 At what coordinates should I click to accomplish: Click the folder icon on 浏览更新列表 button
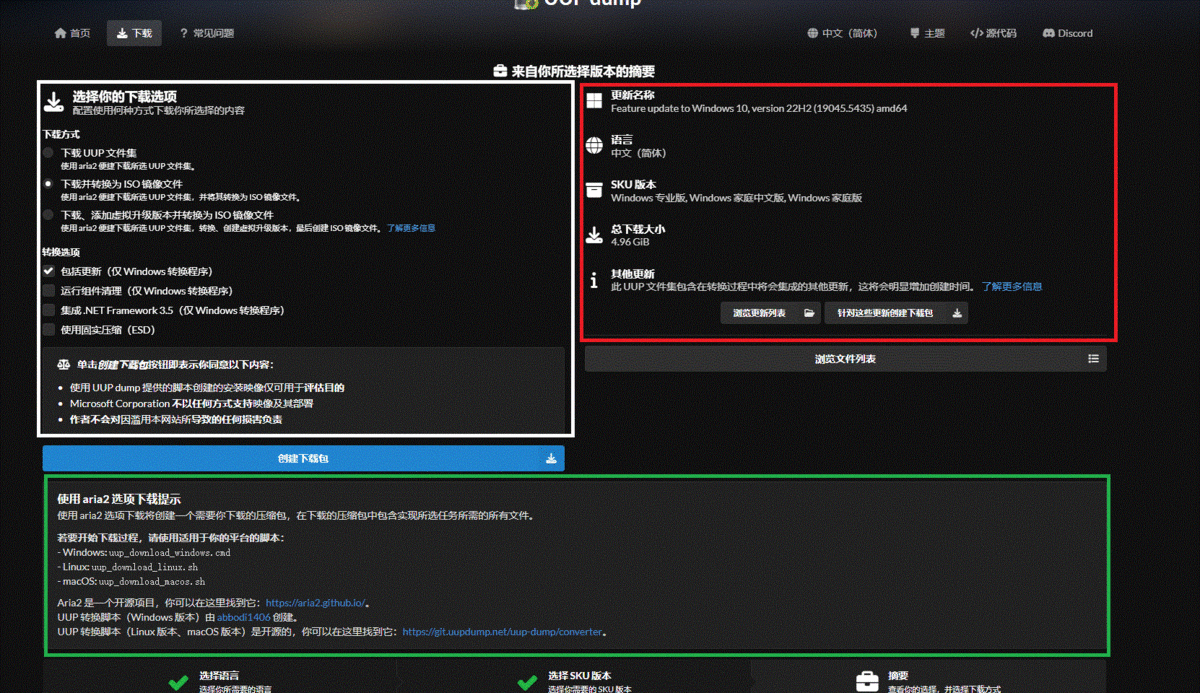coord(809,313)
